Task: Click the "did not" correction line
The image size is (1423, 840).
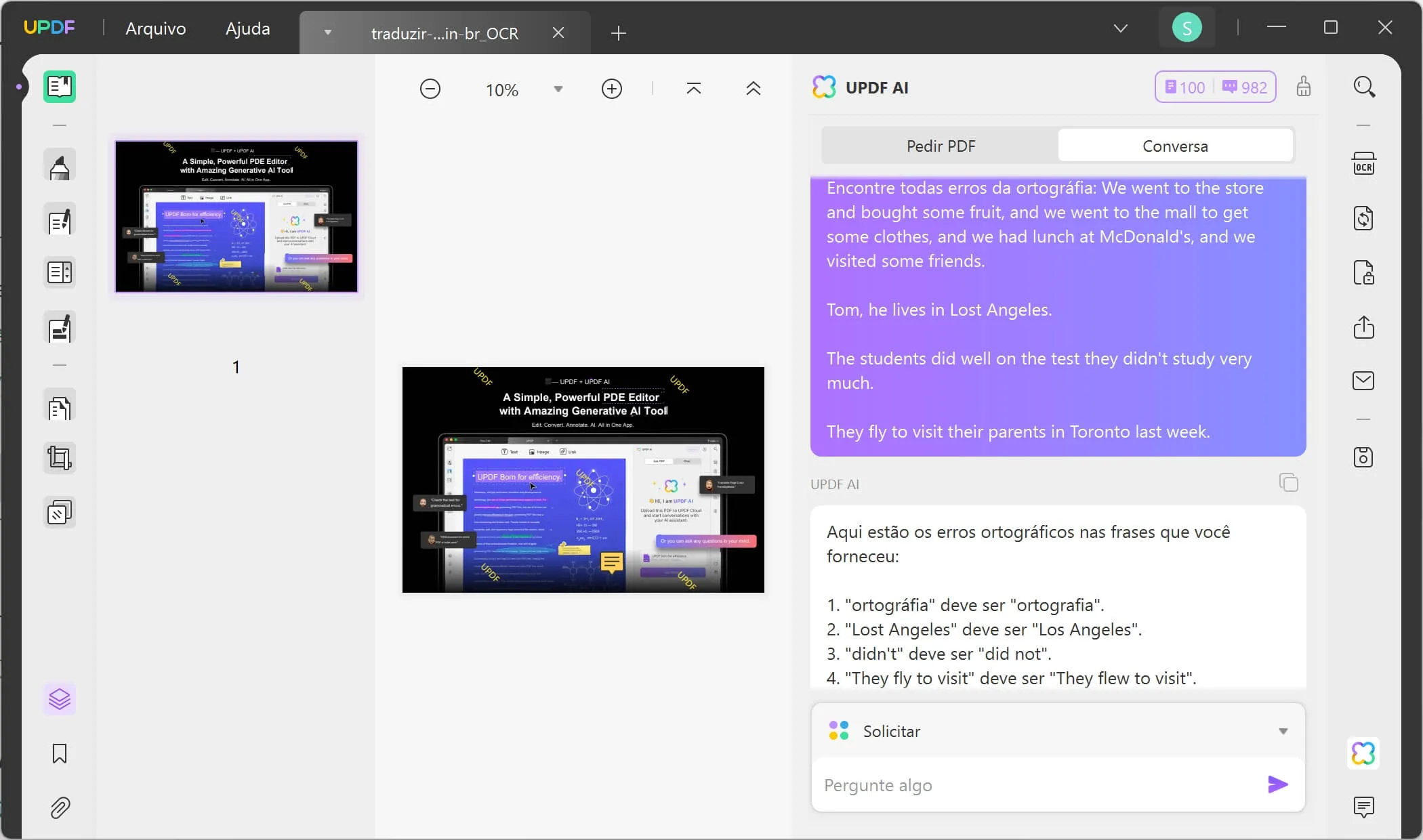Action: (x=939, y=654)
